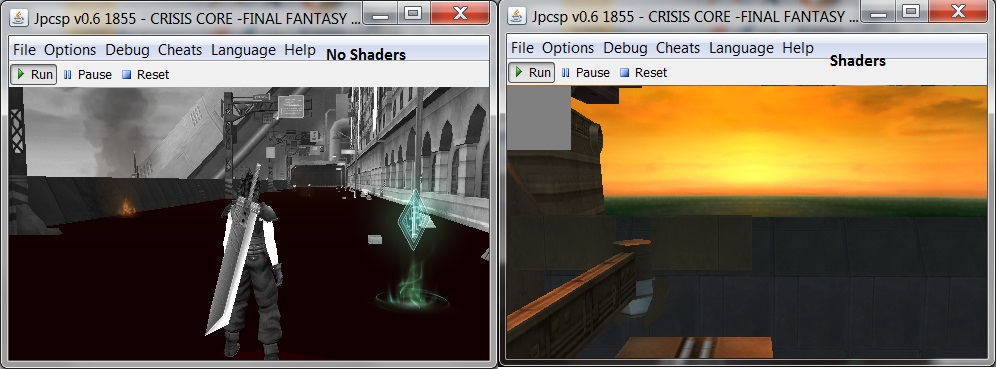Open the Cheats menu in left window
Image resolution: width=997 pixels, height=369 pixels.
pos(180,50)
